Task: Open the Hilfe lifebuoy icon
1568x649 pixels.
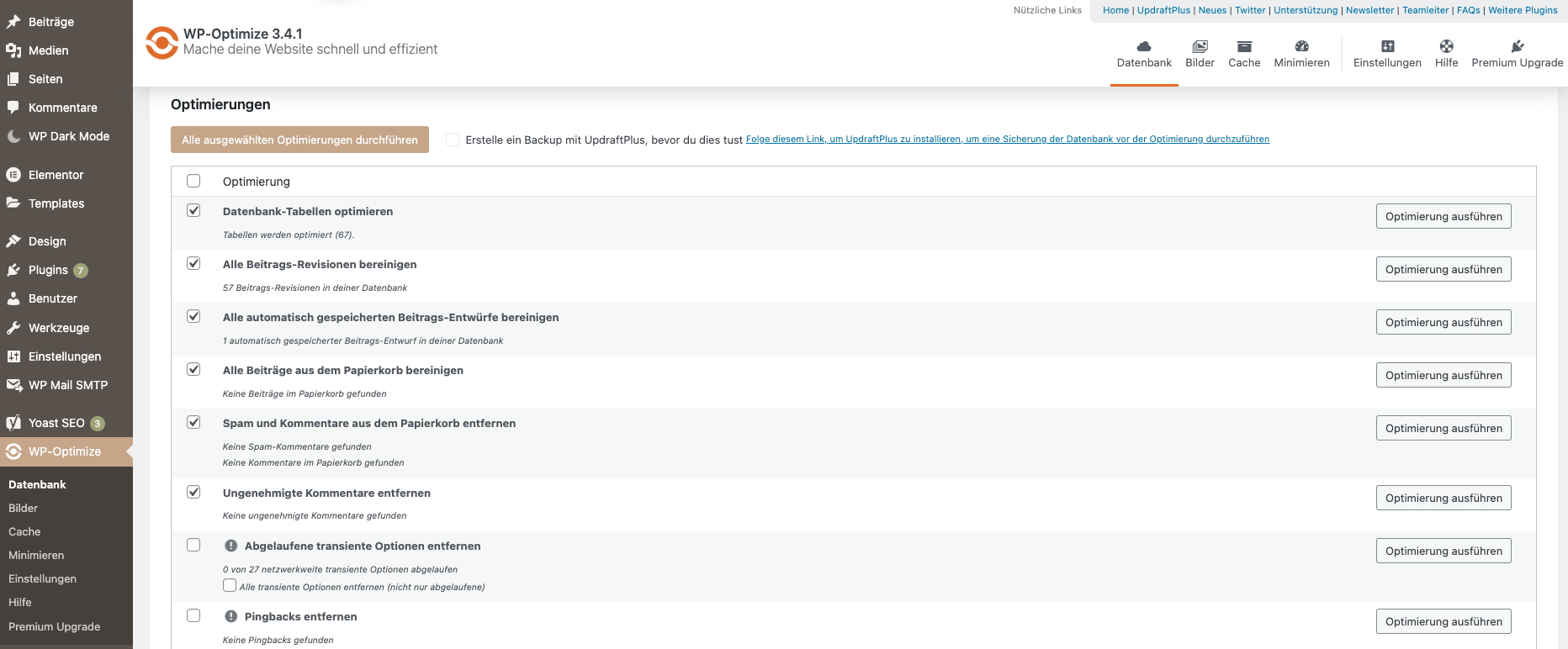Action: coord(1446,47)
